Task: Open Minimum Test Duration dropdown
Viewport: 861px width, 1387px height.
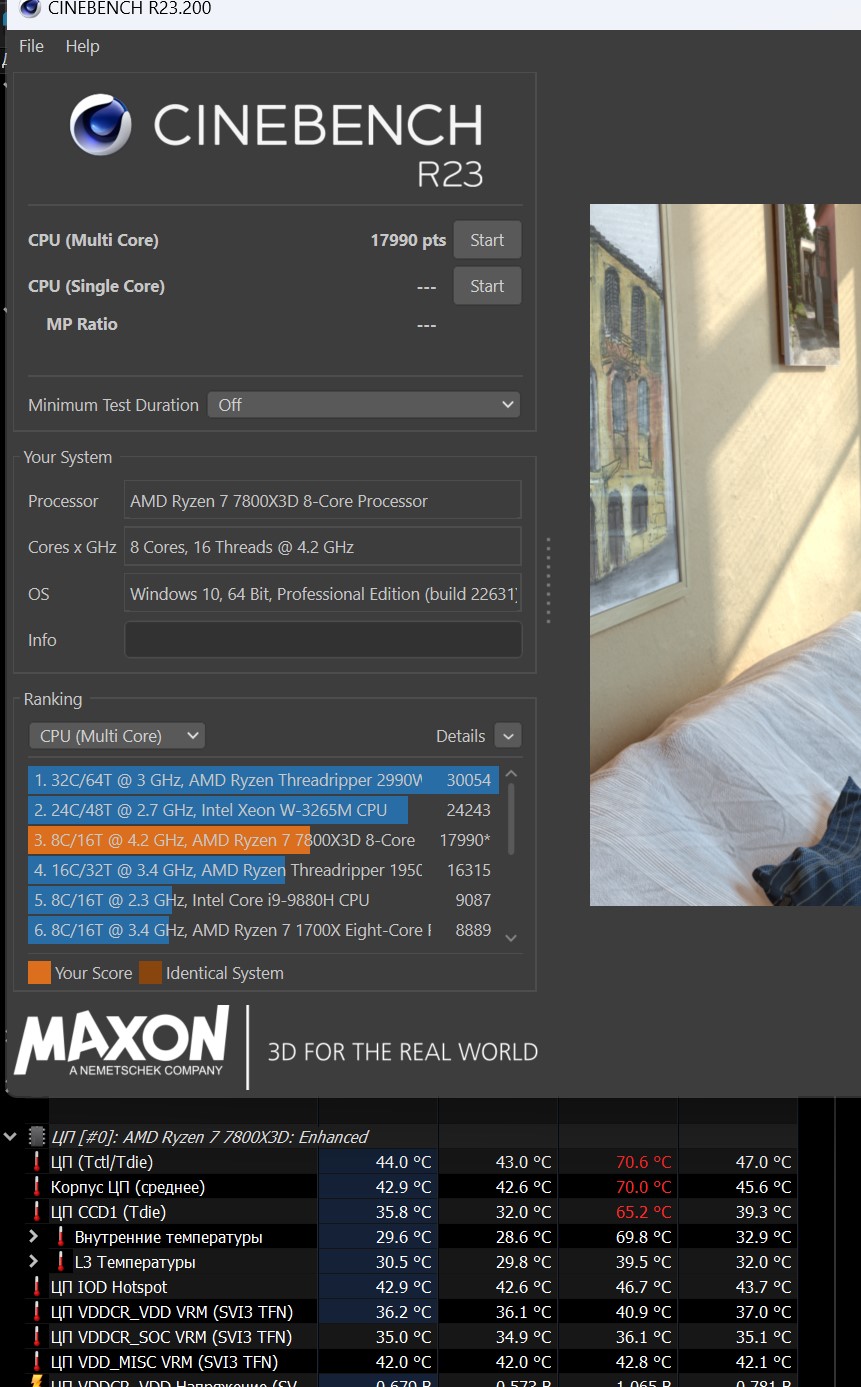Action: pyautogui.click(x=364, y=405)
